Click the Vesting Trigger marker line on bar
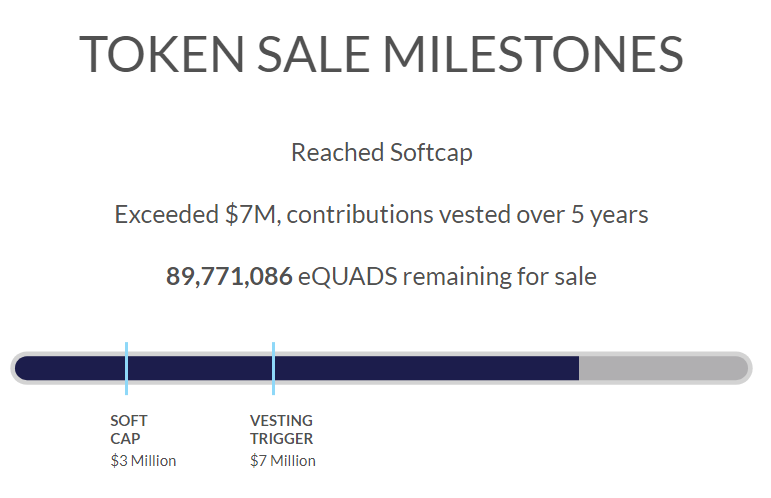 (x=273, y=367)
